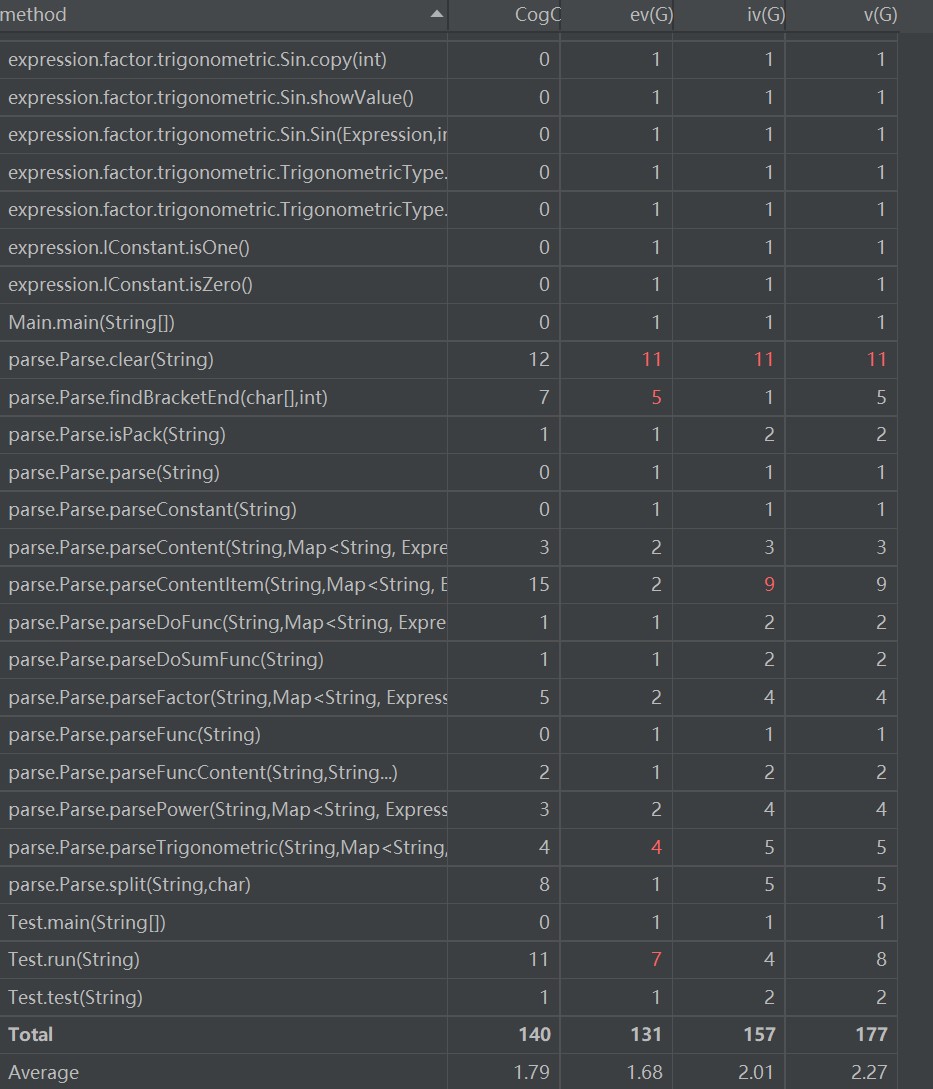Click red v(G) value 11 for Parse.clear
Image resolution: width=933 pixels, height=1089 pixels.
click(877, 360)
